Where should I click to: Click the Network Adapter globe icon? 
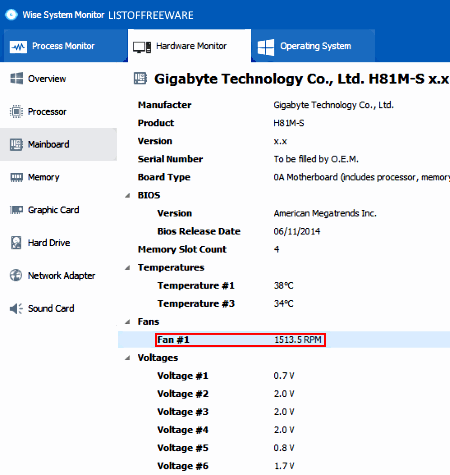[x=16, y=275]
